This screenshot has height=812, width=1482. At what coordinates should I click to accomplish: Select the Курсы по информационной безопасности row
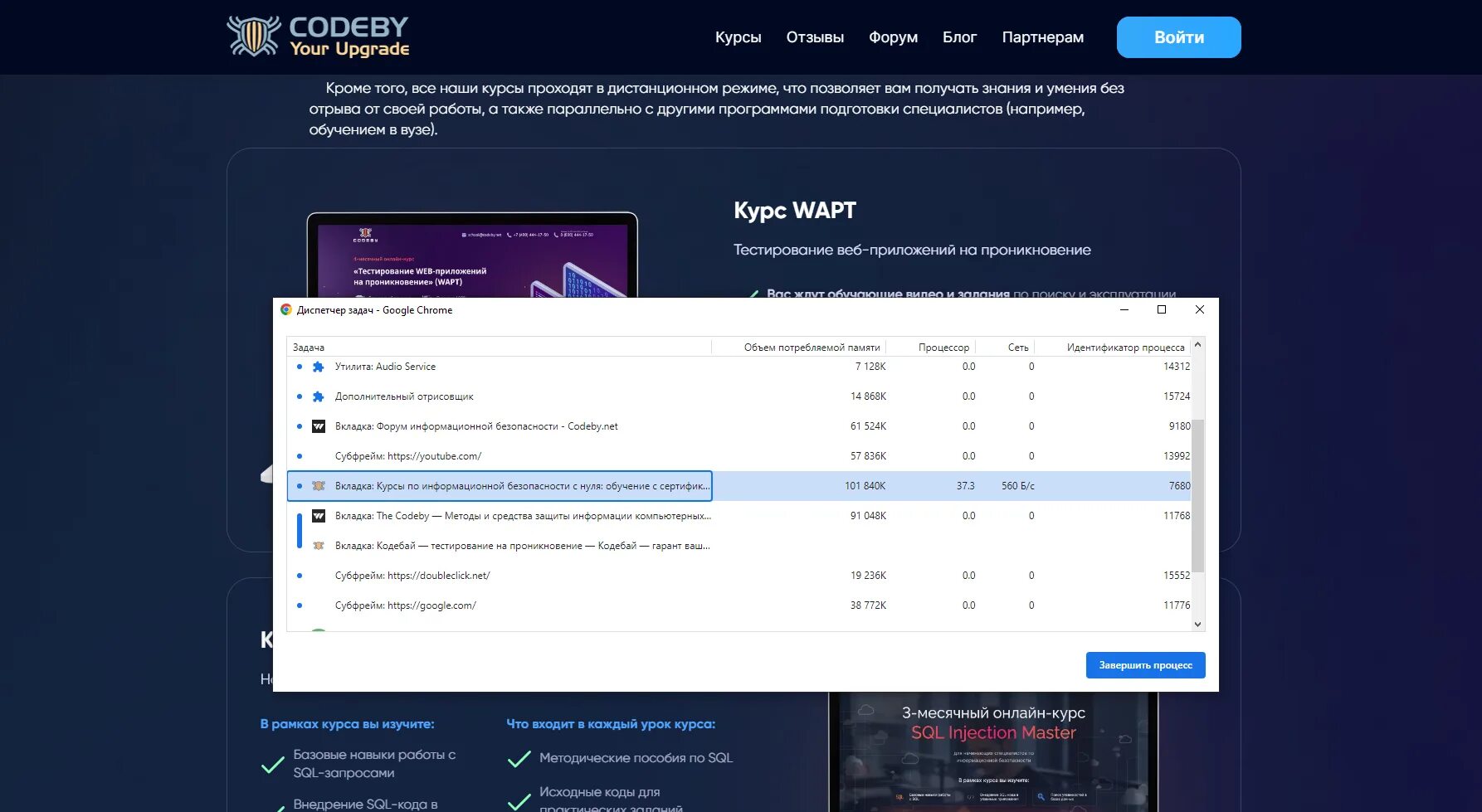pyautogui.click(x=739, y=486)
